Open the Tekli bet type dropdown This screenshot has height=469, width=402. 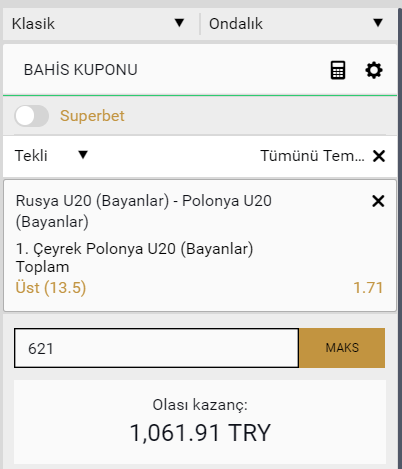tap(51, 155)
